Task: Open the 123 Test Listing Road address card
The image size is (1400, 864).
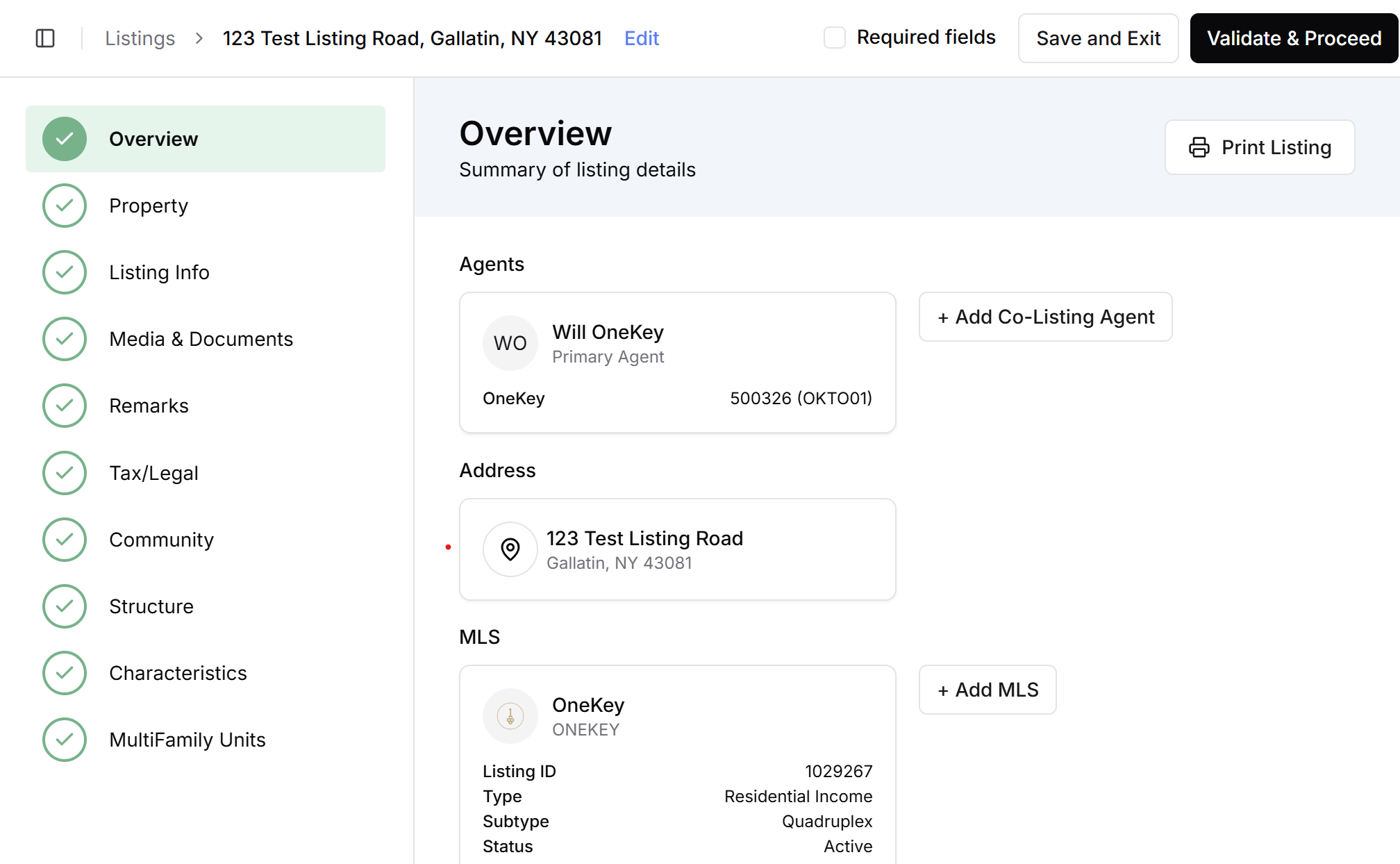Action: [x=678, y=549]
